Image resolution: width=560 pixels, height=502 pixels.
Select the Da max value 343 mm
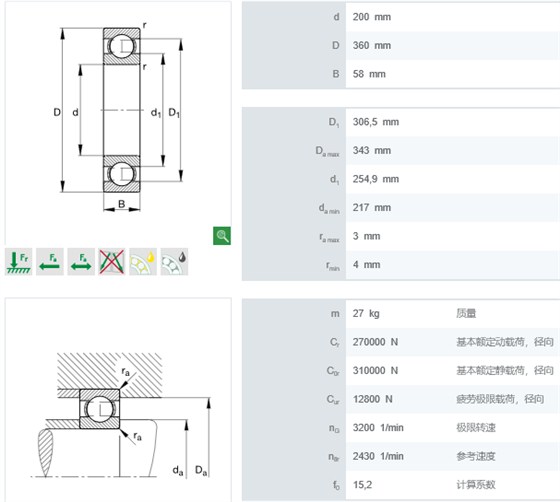coord(372,150)
